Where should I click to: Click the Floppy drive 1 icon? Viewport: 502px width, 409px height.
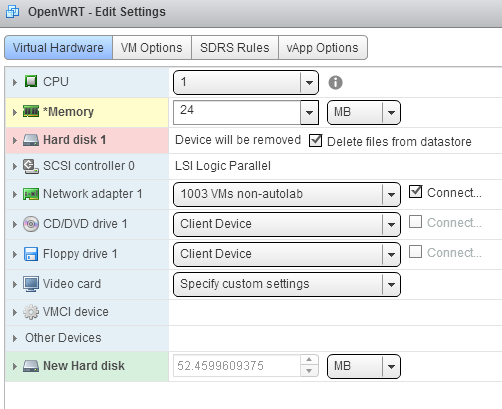[x=31, y=254]
